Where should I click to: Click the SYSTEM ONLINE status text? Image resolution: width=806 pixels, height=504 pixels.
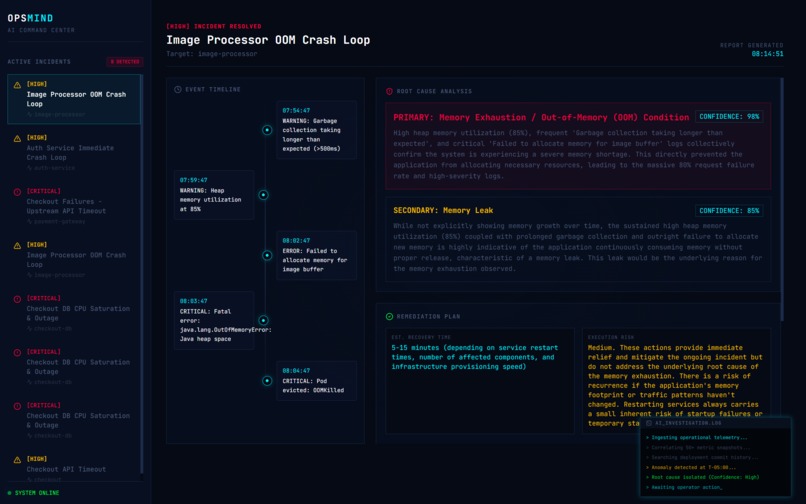[37, 493]
